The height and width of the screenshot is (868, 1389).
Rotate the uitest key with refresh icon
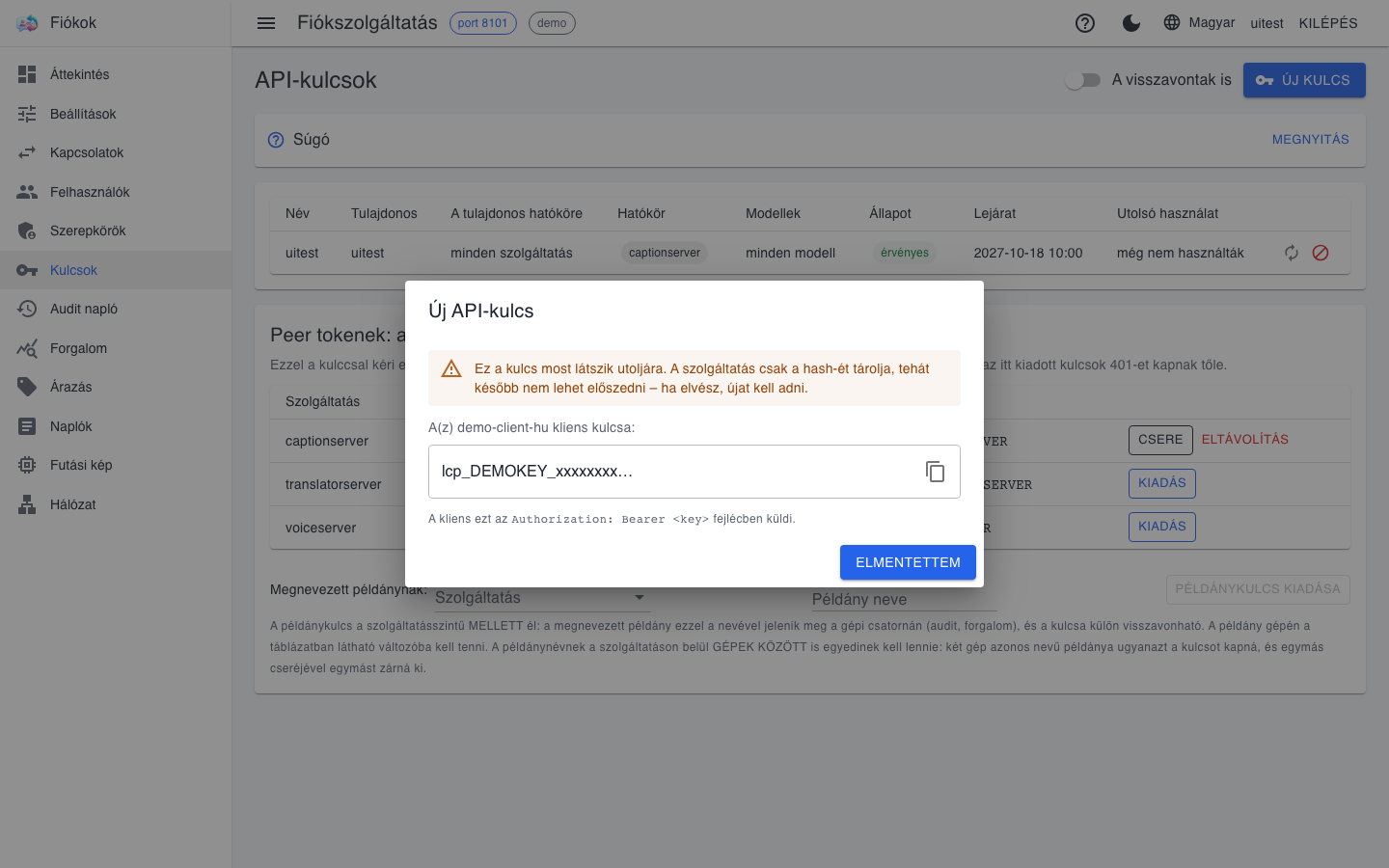tap(1292, 253)
